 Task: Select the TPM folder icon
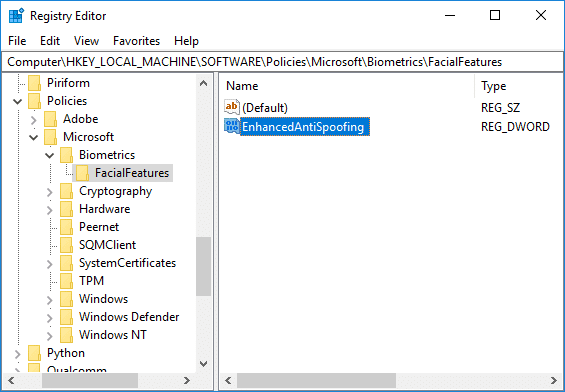click(67, 281)
